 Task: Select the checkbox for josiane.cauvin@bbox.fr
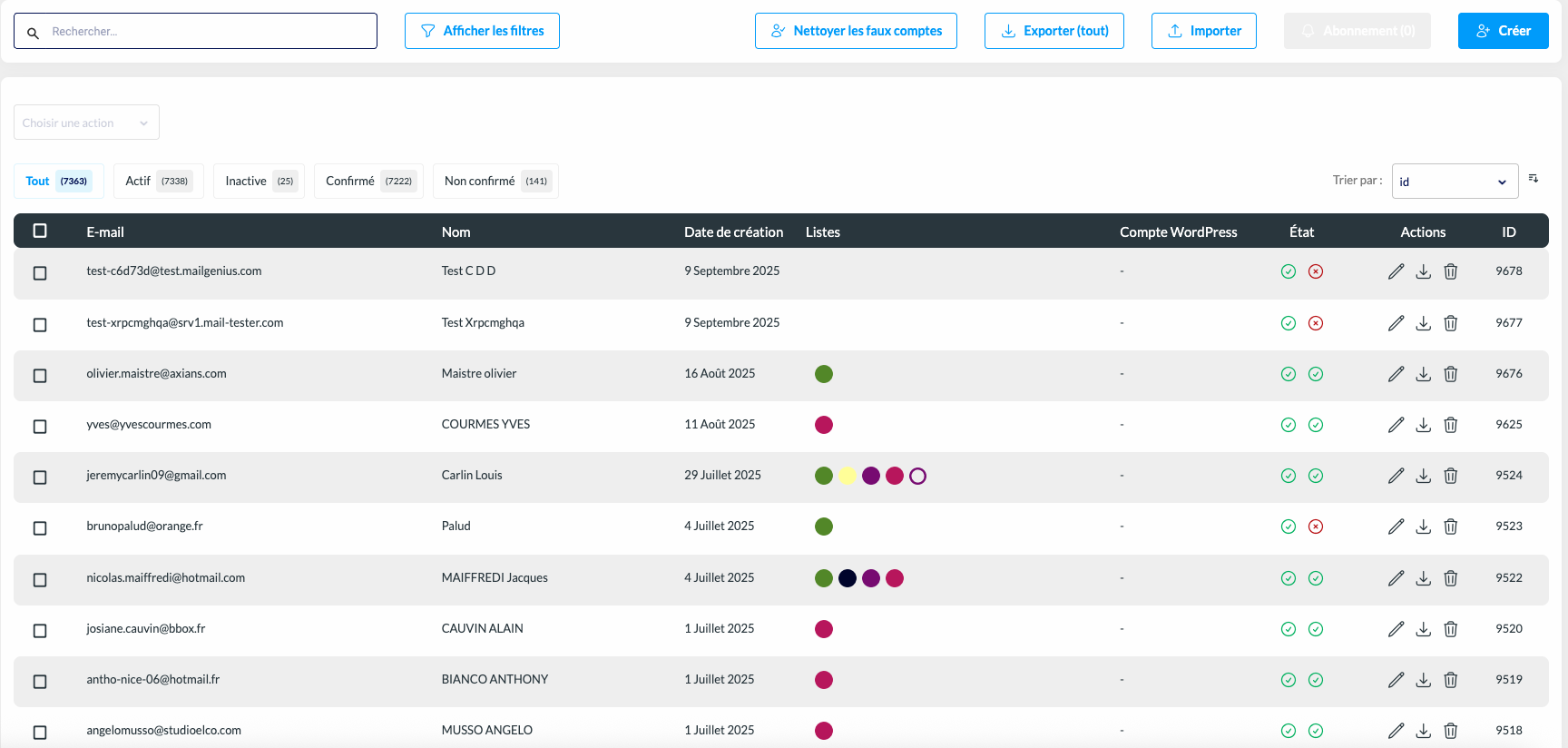coord(40,631)
